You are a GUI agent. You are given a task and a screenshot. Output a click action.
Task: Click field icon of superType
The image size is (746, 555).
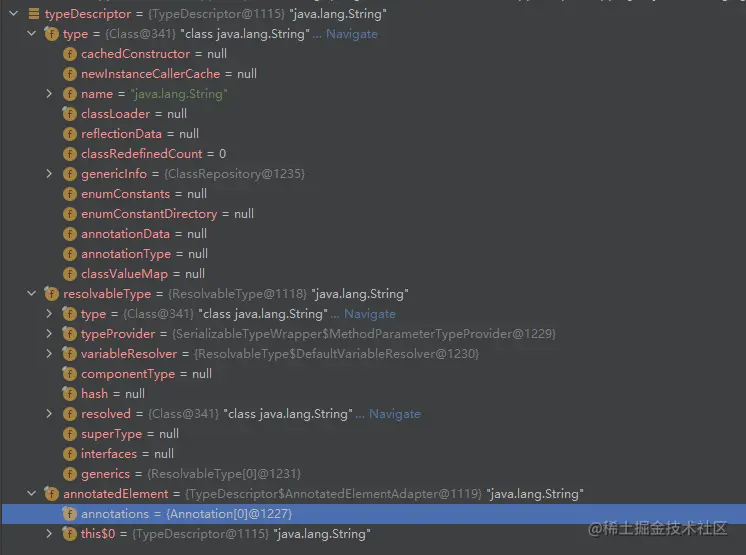click(69, 433)
